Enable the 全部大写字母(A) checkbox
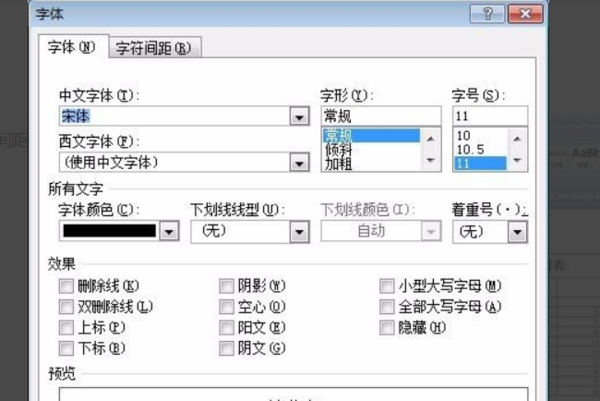 click(x=387, y=306)
